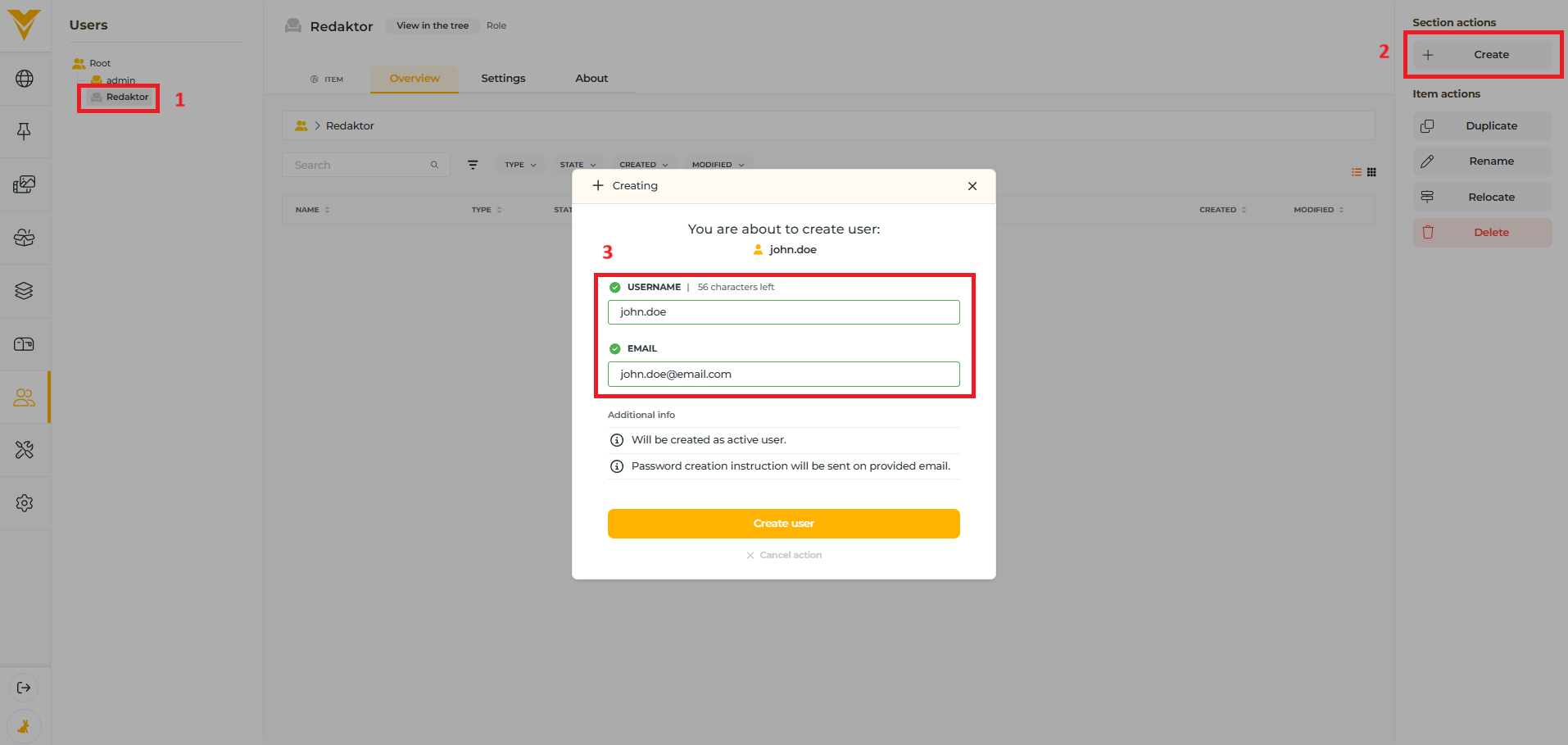Open the settings gear sidebar icon
The width and height of the screenshot is (1568, 745).
25,503
